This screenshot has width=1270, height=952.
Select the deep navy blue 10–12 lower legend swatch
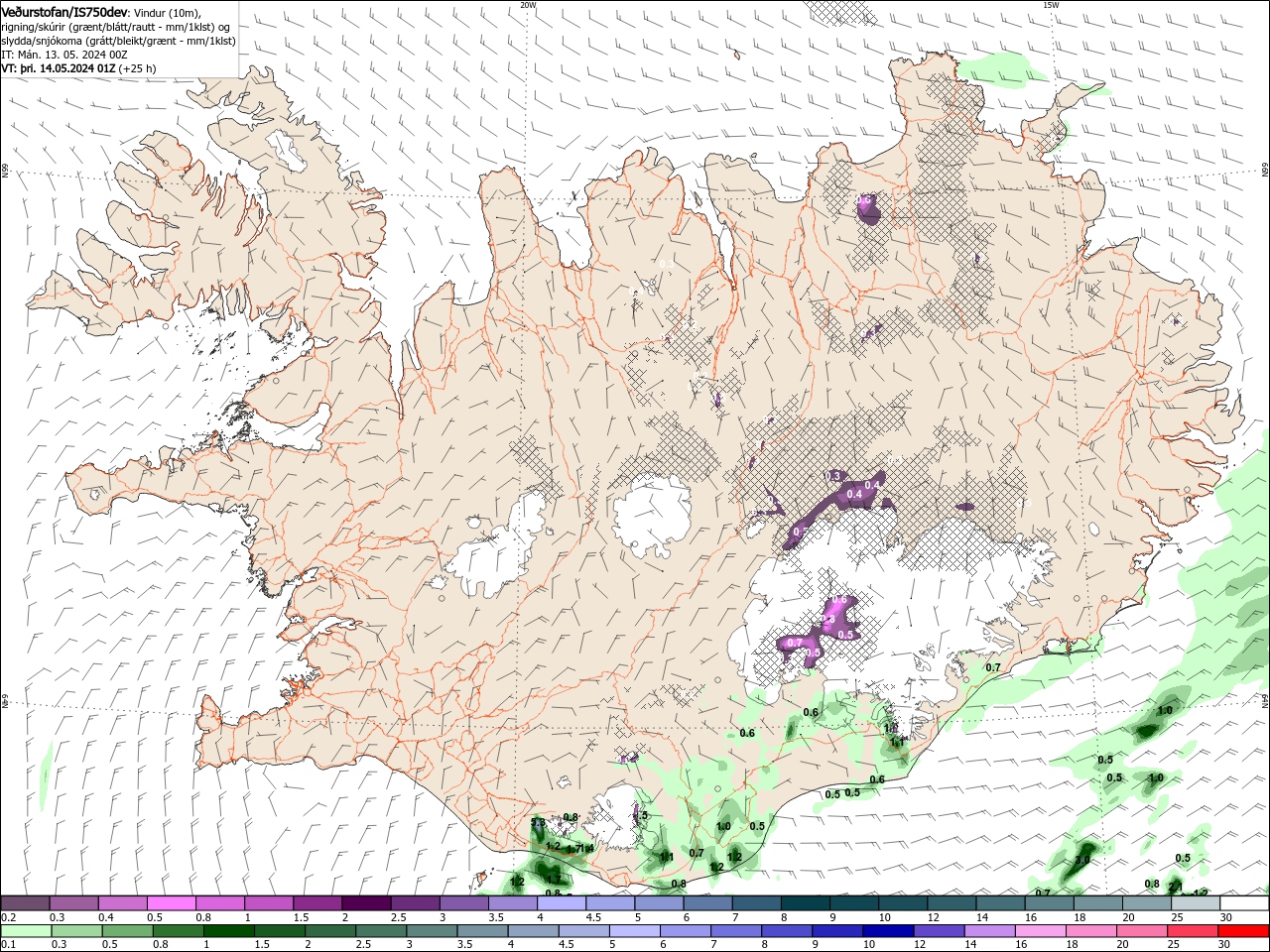[x=887, y=931]
